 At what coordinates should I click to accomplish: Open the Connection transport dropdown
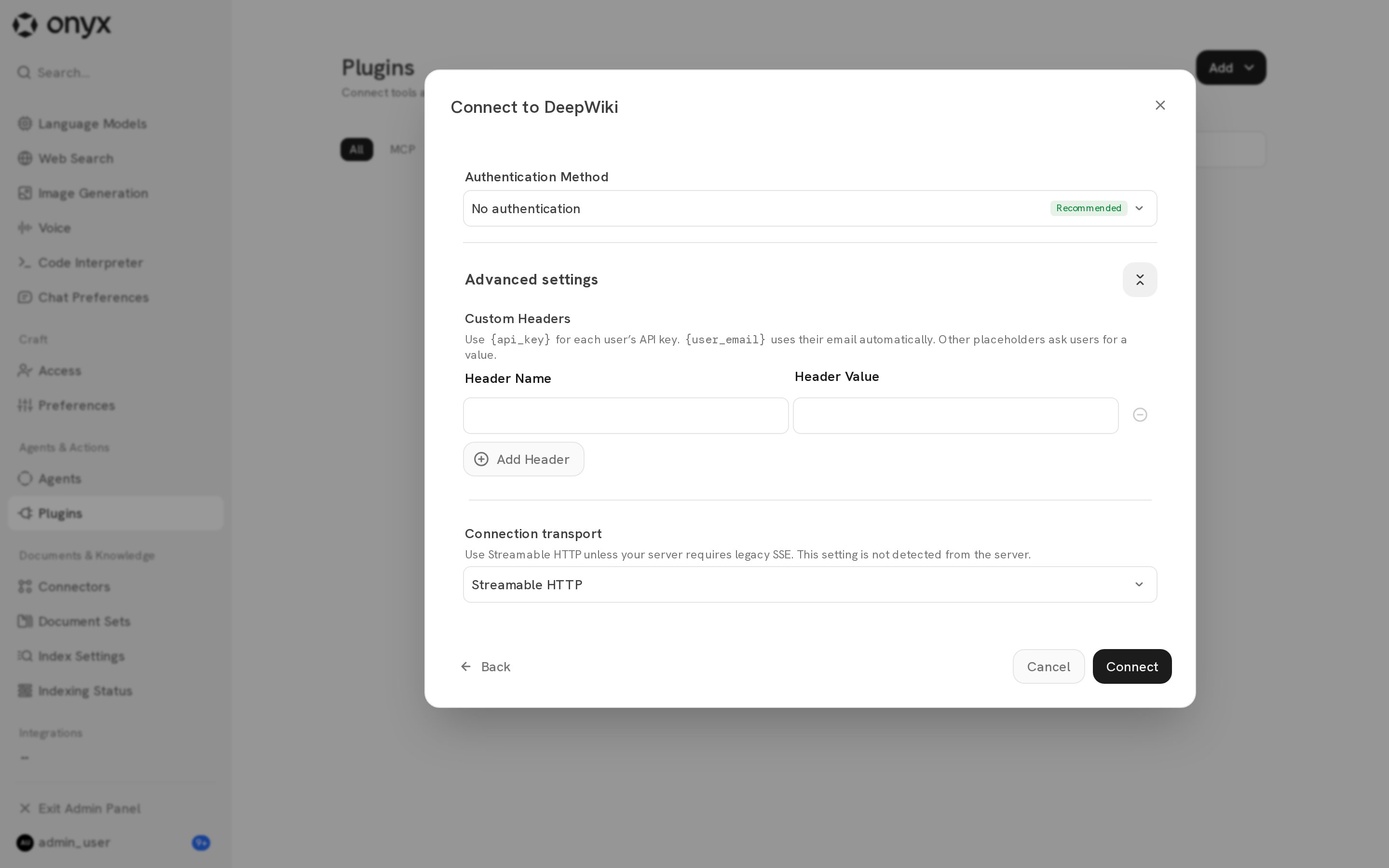[x=810, y=584]
